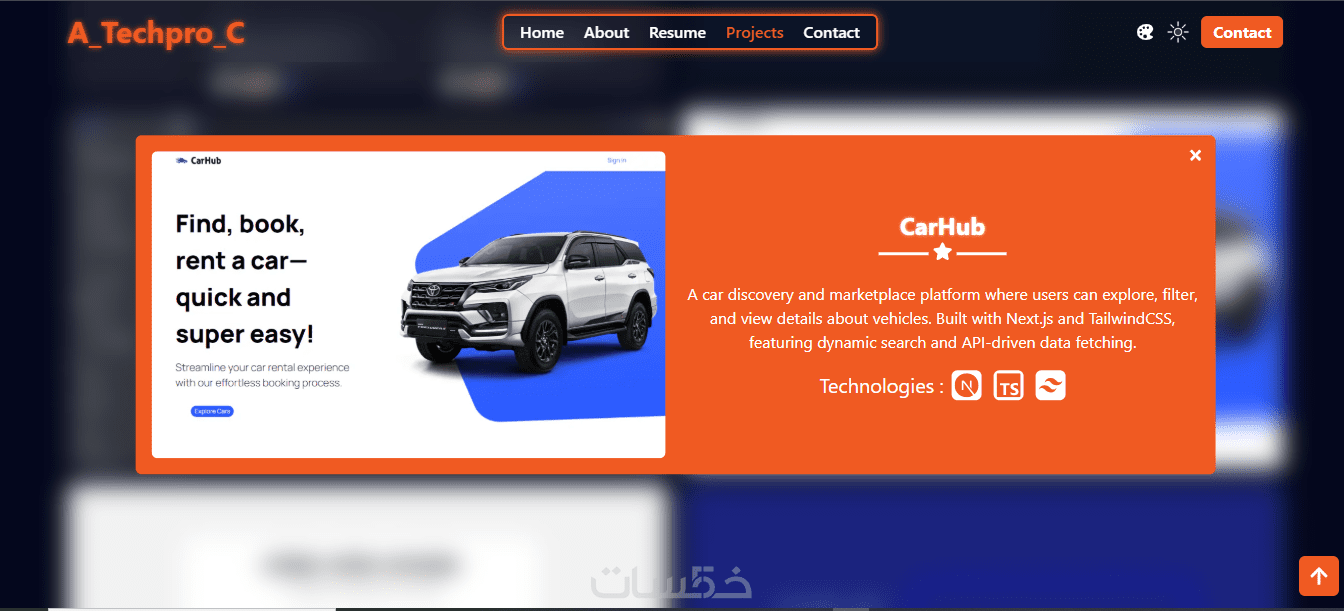Click the Explore Cars button in preview

[x=212, y=411]
